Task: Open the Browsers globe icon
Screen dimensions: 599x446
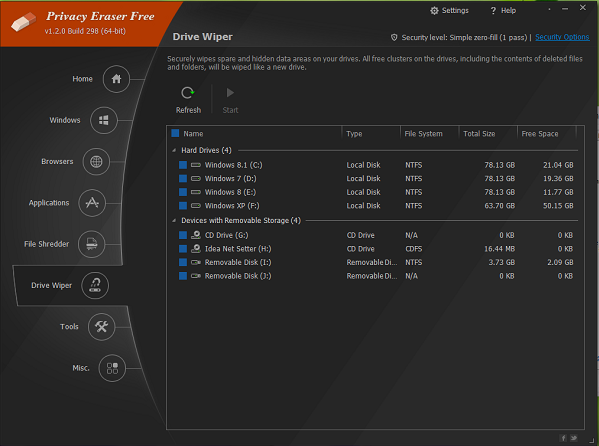Action: (x=96, y=162)
